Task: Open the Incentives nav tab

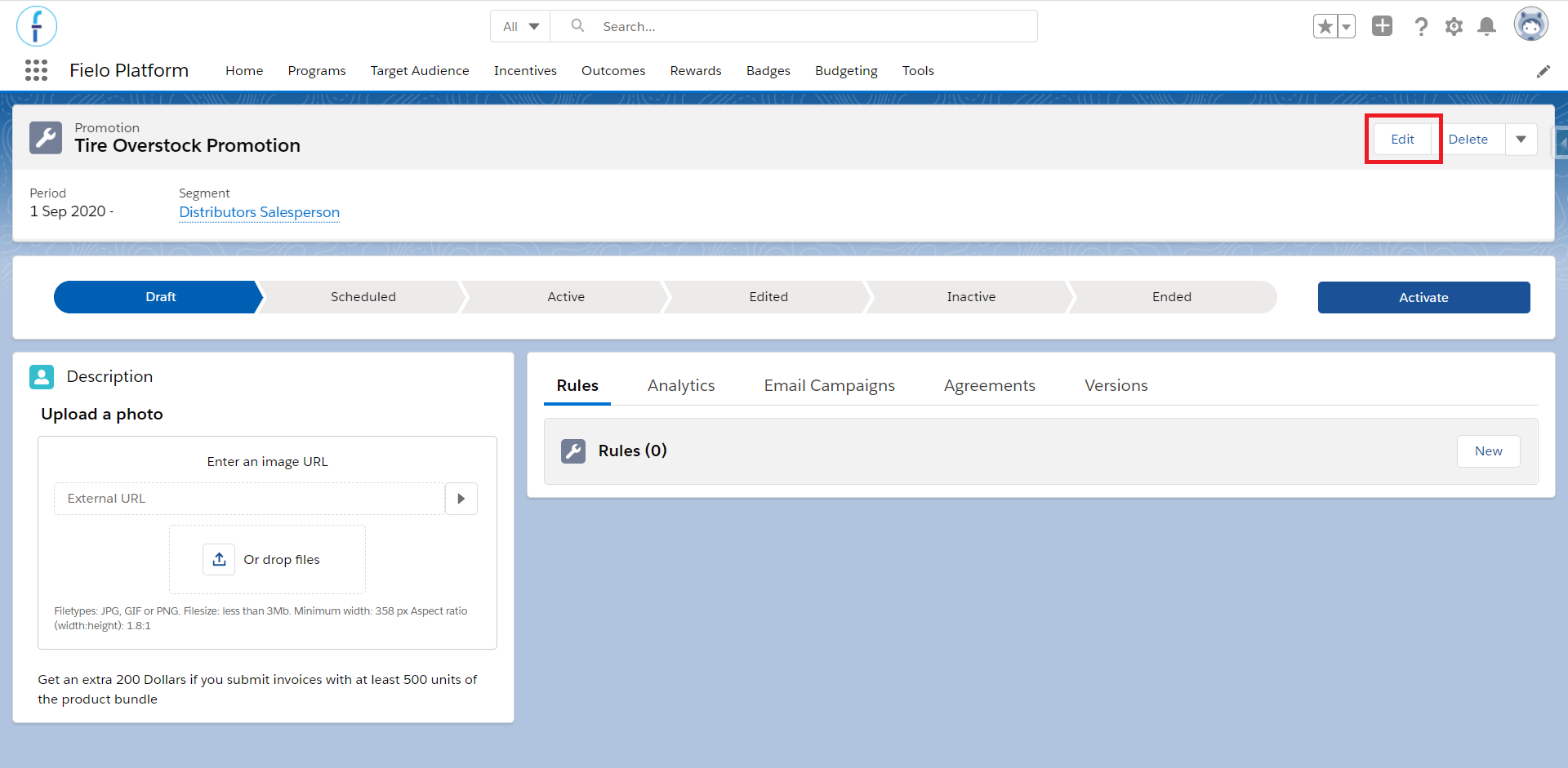Action: pyautogui.click(x=525, y=71)
